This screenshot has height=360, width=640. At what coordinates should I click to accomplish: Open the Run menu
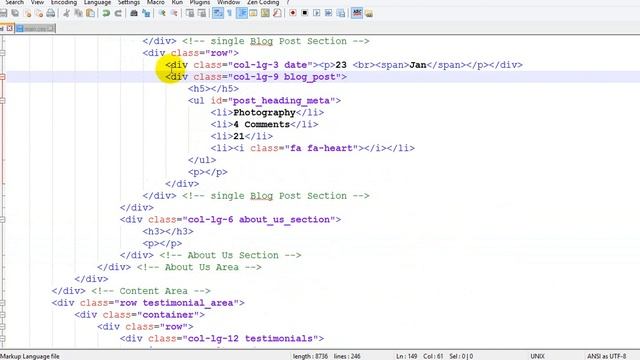tap(177, 2)
